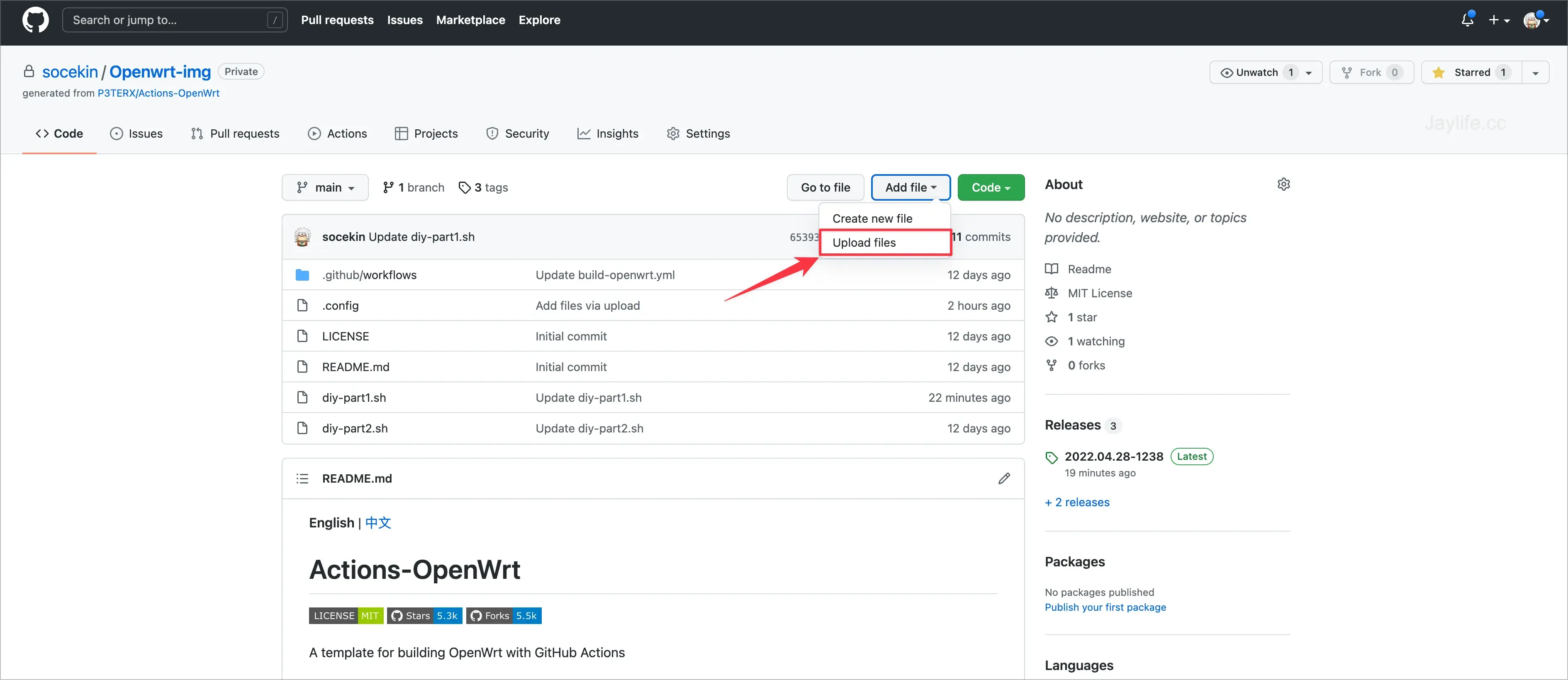Open README outline list icon
The width and height of the screenshot is (1568, 680).
[302, 478]
